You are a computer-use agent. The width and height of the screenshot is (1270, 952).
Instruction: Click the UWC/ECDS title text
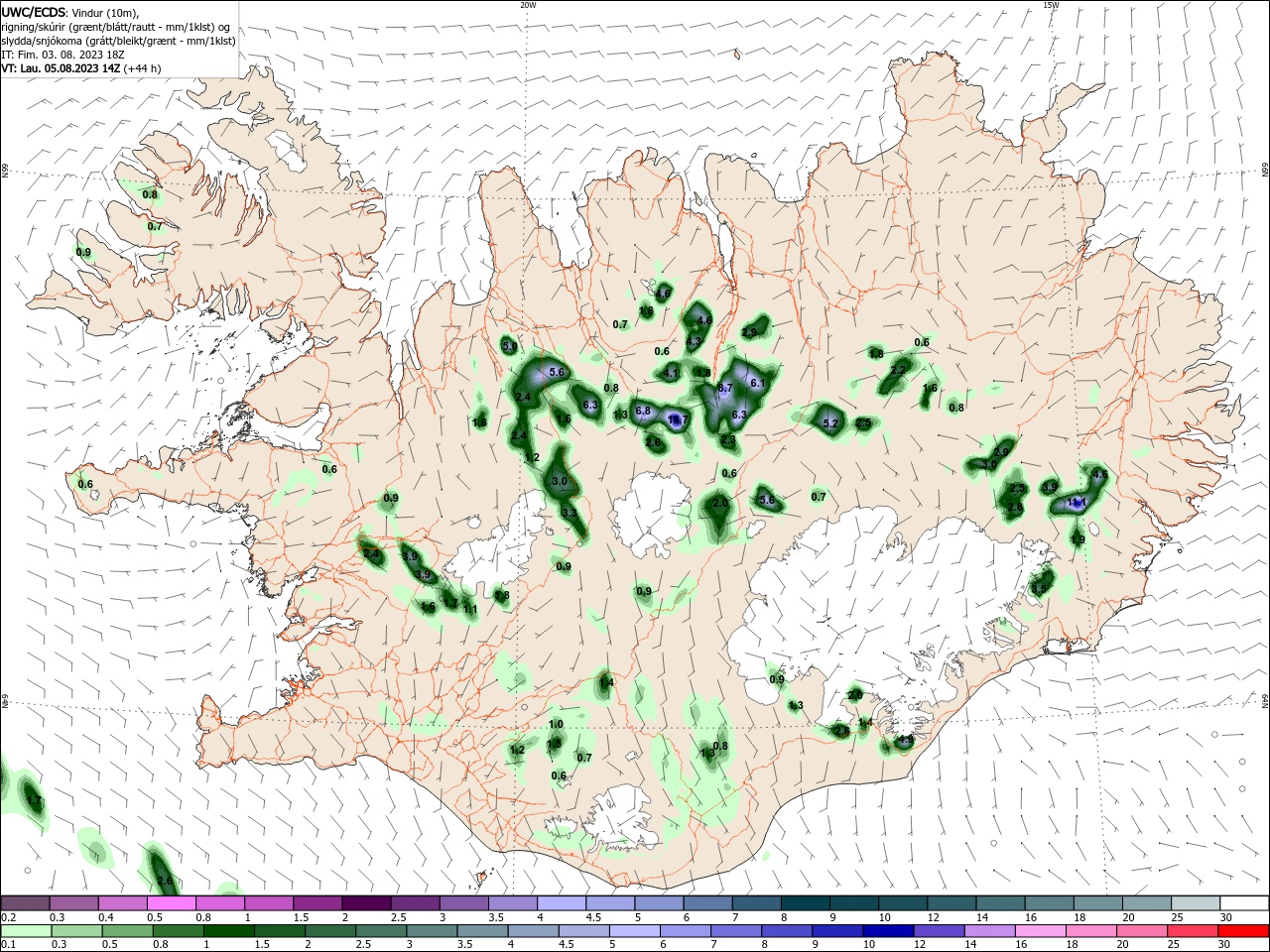point(33,12)
